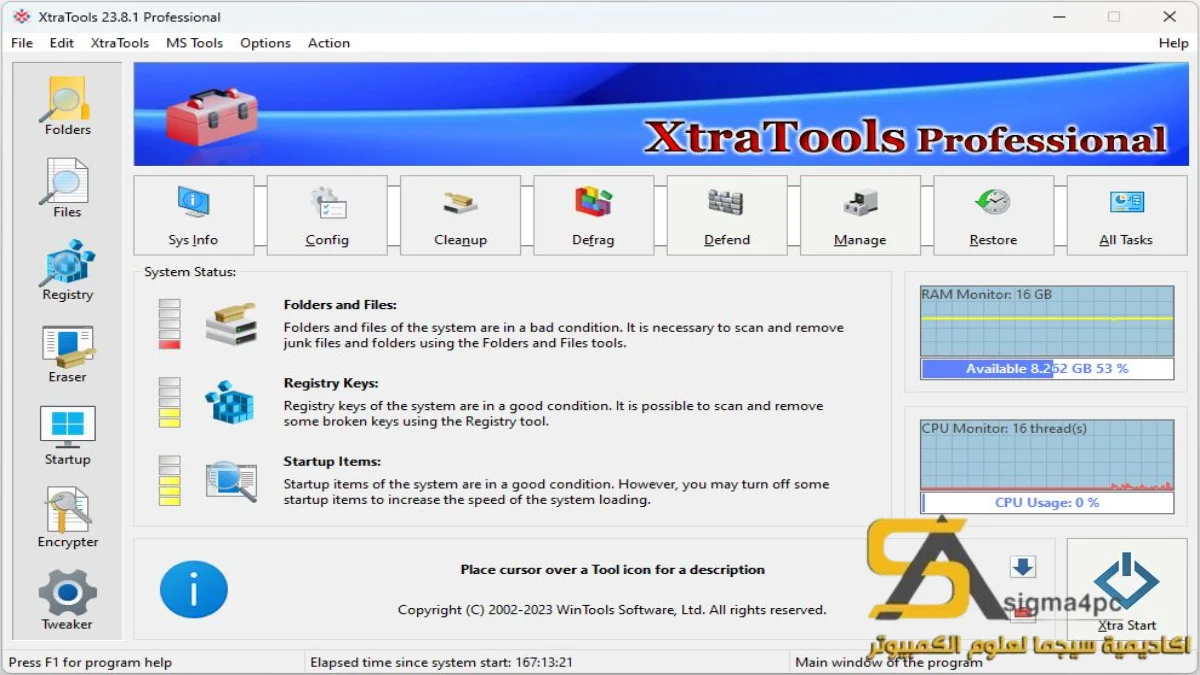Click the XtraTools Professional banner title
The width and height of the screenshot is (1200, 675).
(x=905, y=138)
